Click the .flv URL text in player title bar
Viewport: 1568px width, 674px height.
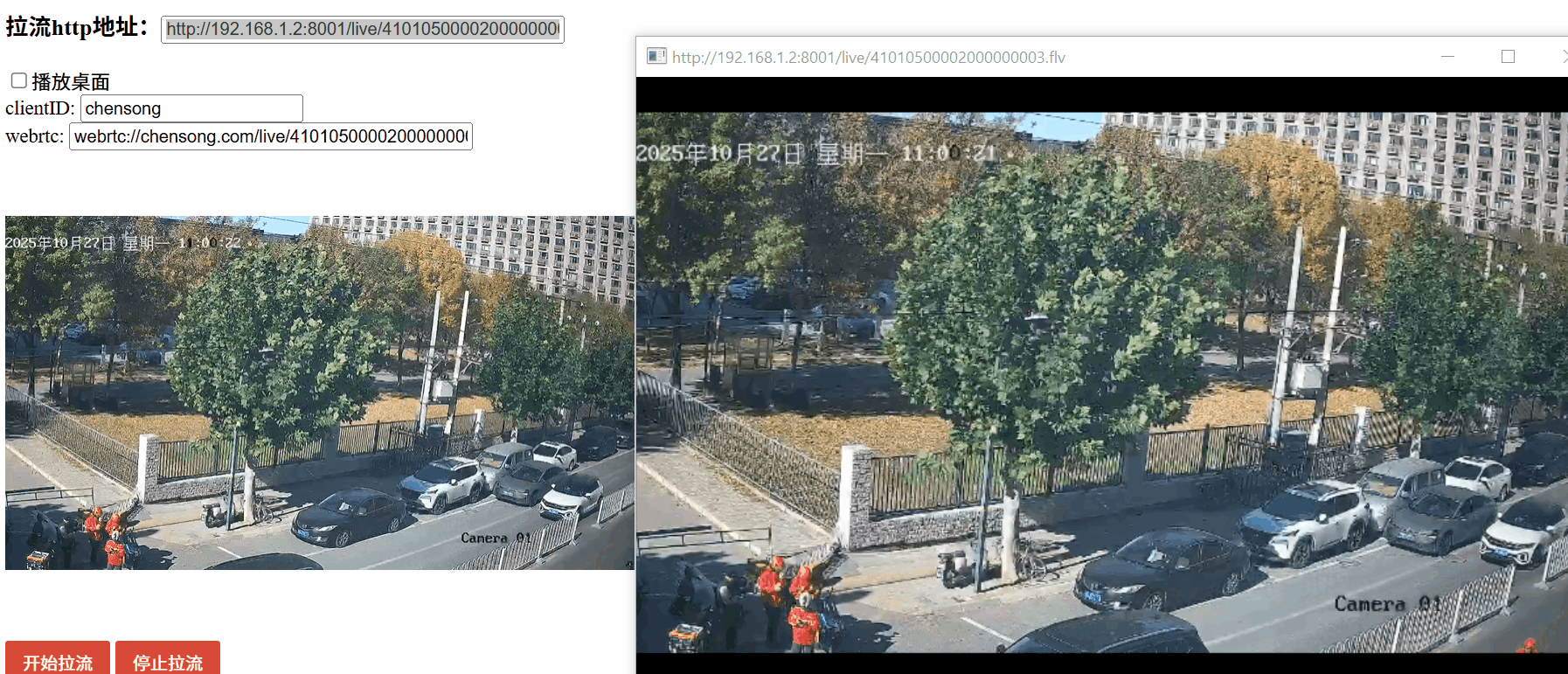pos(868,58)
